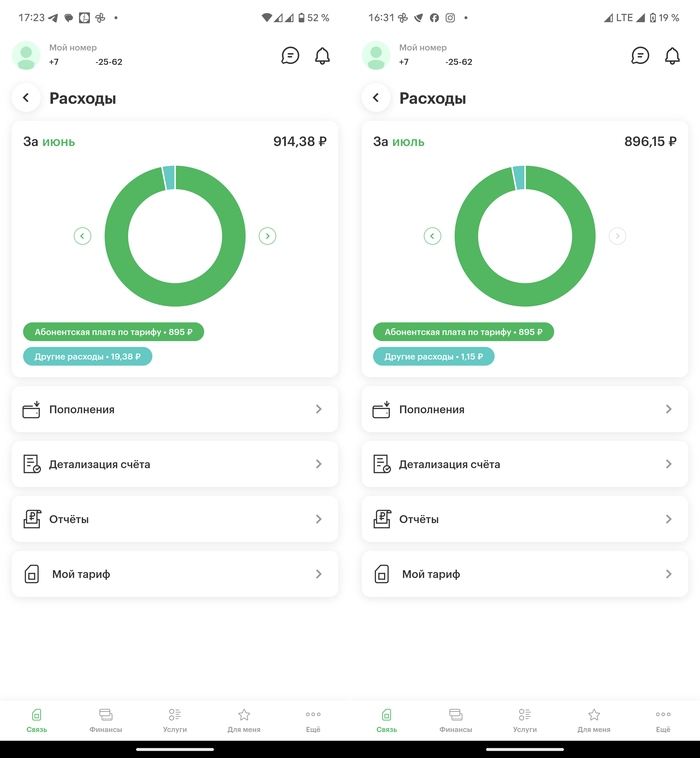Image resolution: width=700 pixels, height=758 pixels.
Task: Tap the green июнь month label
Action: pos(58,142)
